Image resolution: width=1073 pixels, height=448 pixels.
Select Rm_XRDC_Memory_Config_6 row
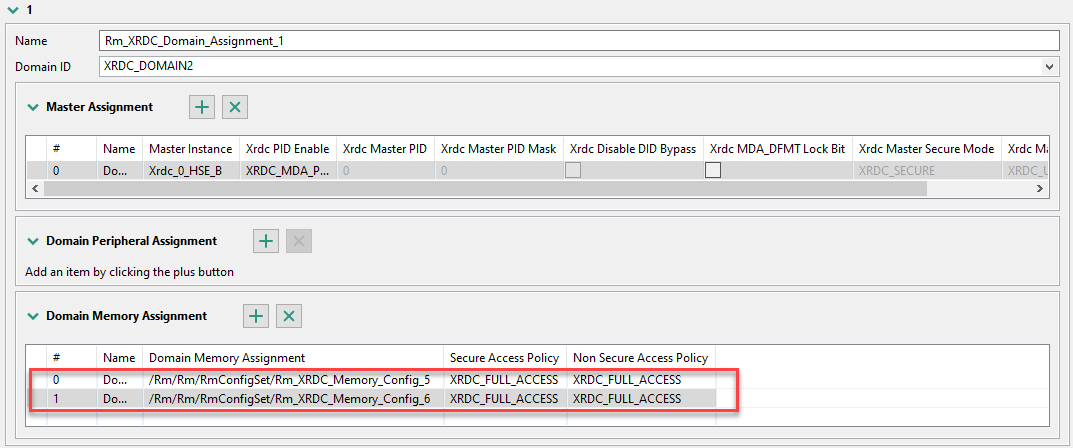pyautogui.click(x=290, y=399)
